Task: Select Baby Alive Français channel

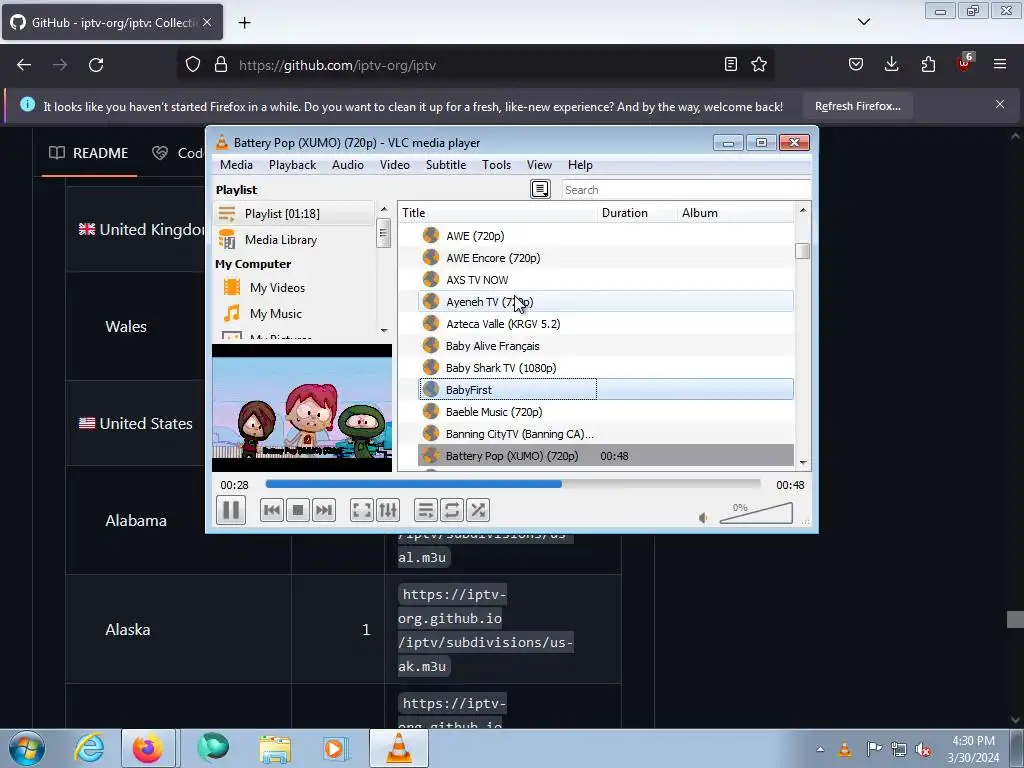Action: pos(605,346)
